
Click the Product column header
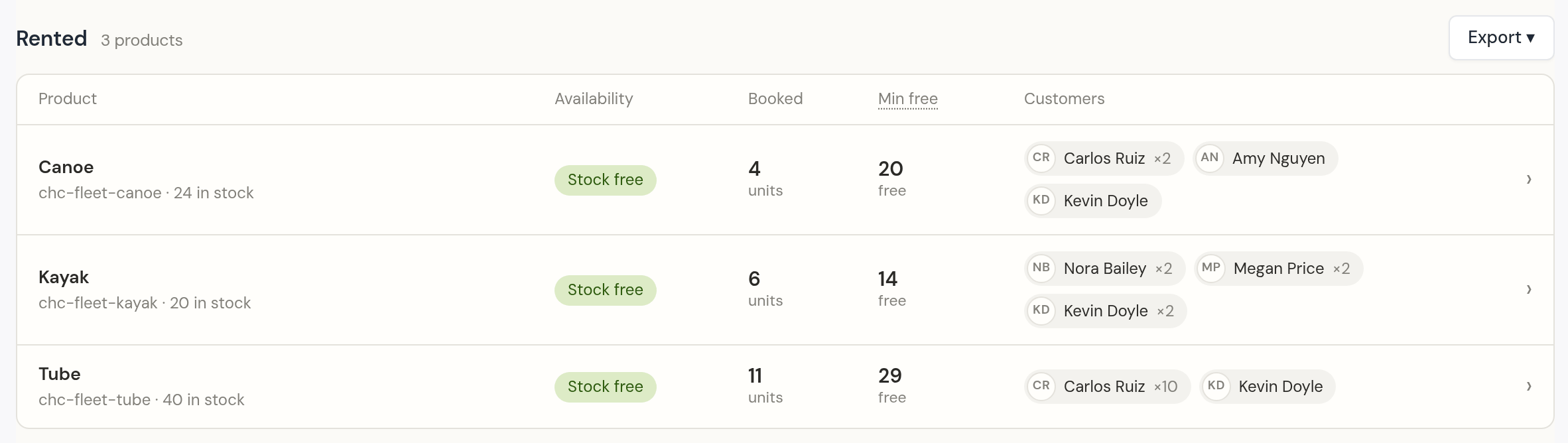click(x=68, y=99)
